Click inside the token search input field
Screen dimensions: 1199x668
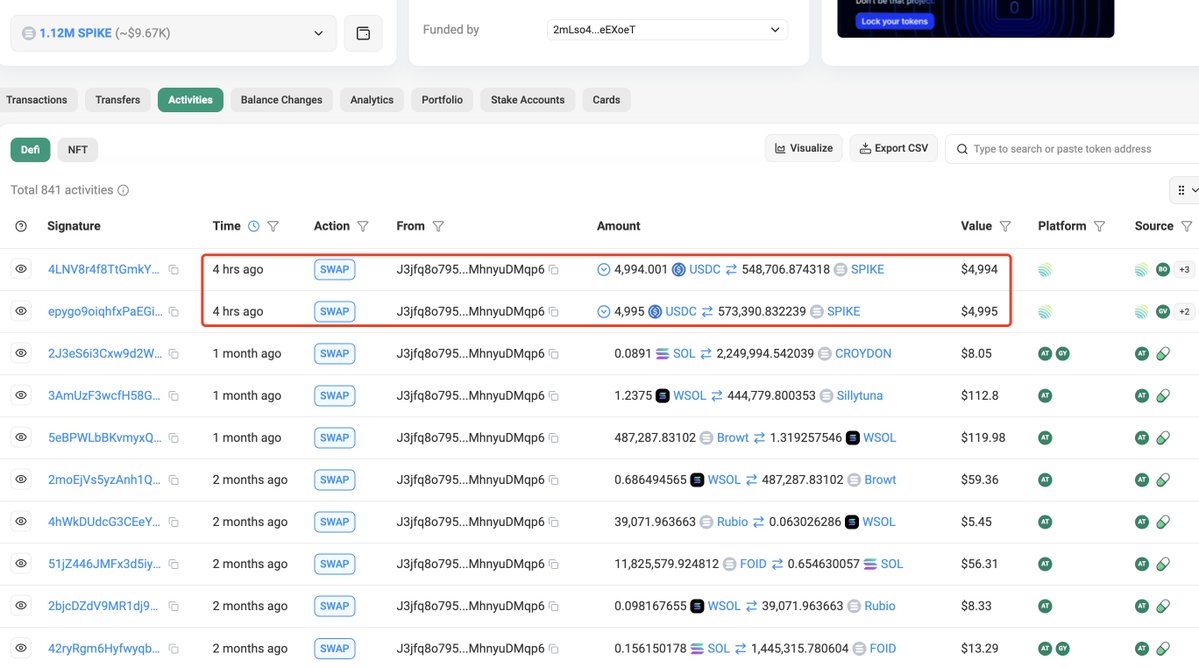pos(1060,148)
